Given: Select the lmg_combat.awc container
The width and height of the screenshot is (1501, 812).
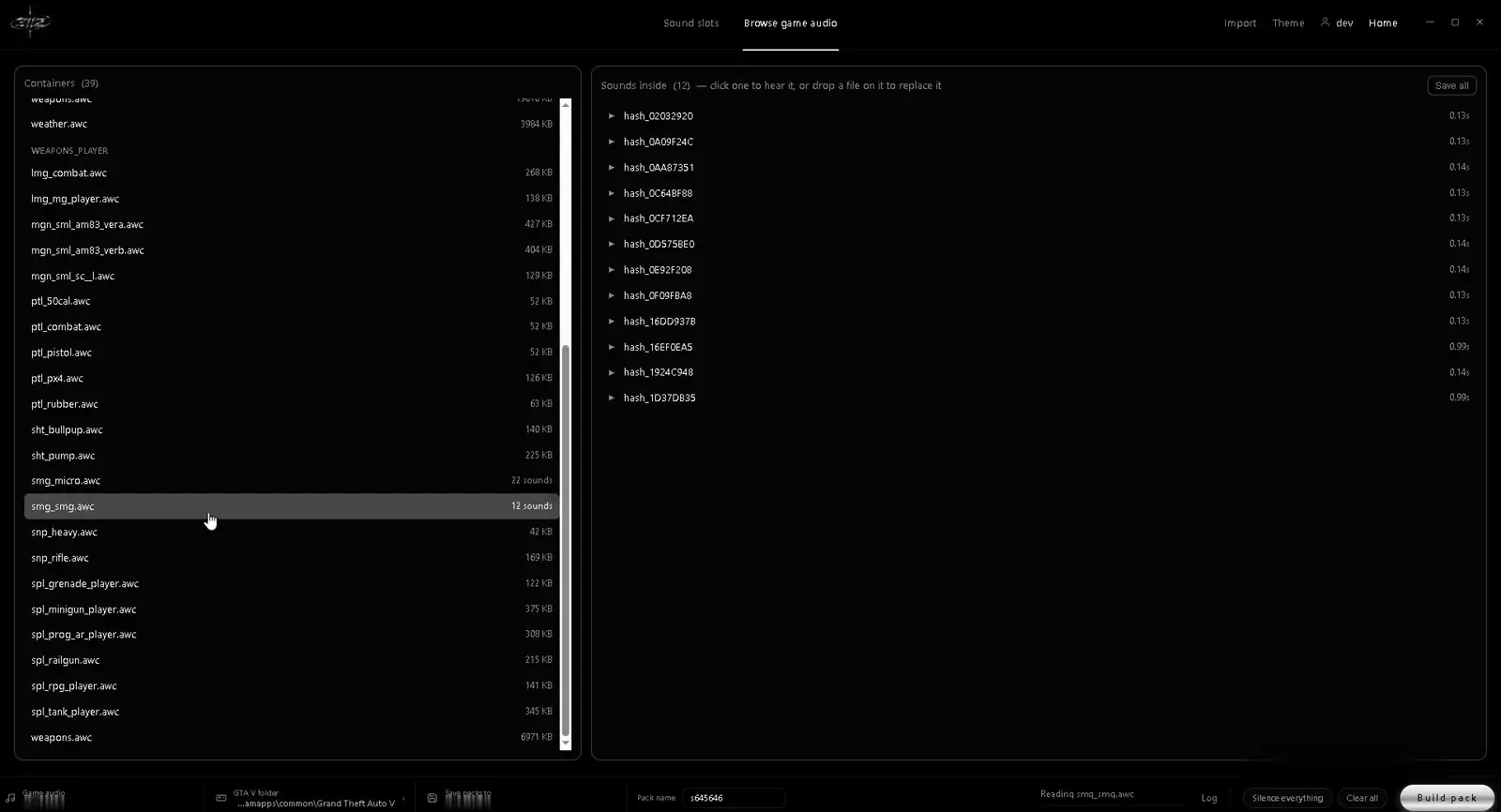Looking at the screenshot, I should tap(292, 173).
